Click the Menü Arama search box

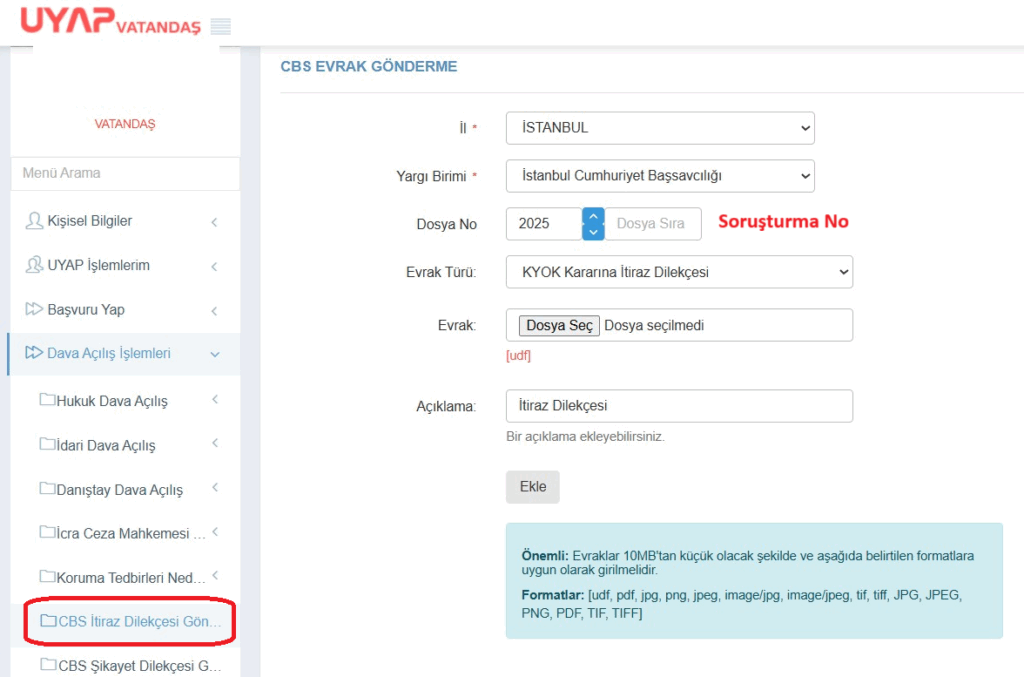pyautogui.click(x=125, y=173)
